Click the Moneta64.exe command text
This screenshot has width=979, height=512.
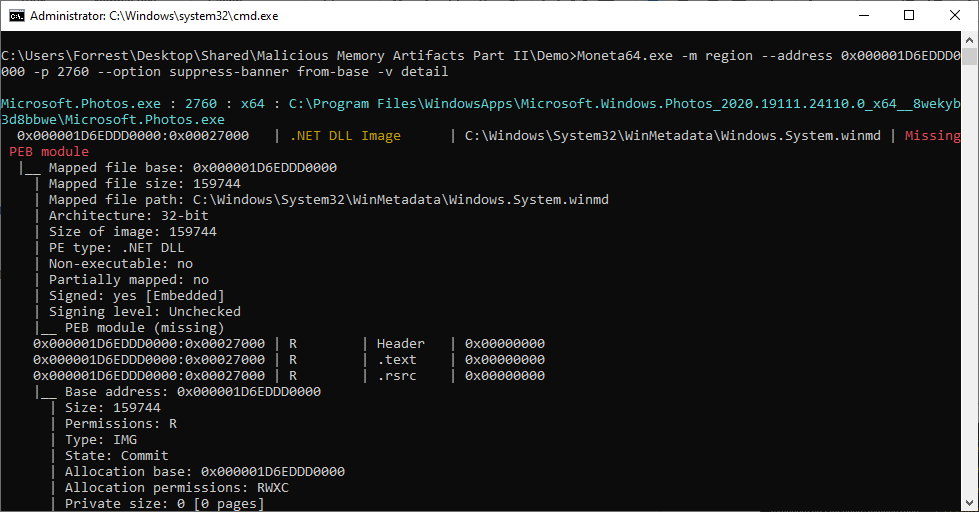pos(625,56)
